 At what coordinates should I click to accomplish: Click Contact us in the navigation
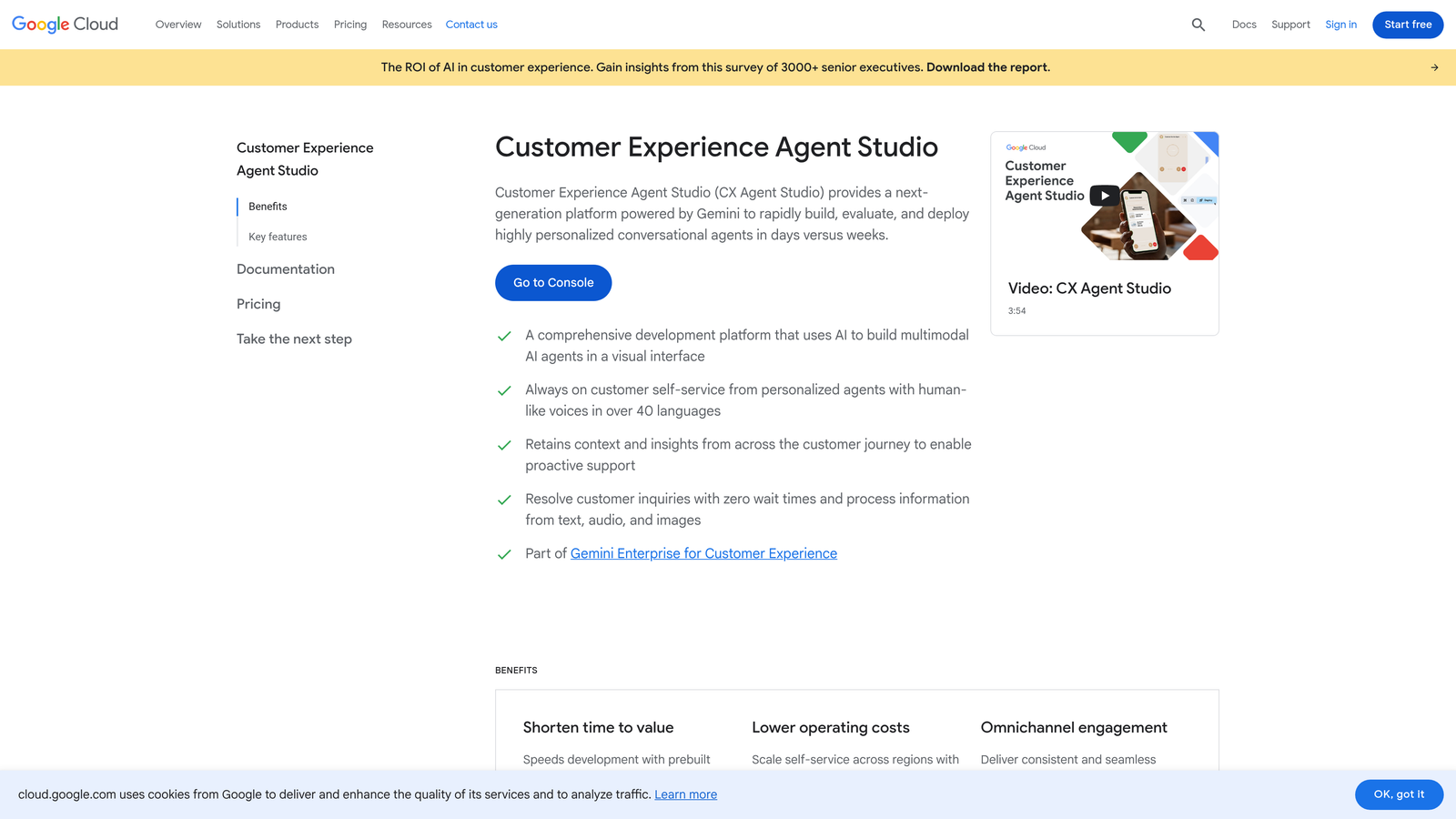tap(471, 25)
